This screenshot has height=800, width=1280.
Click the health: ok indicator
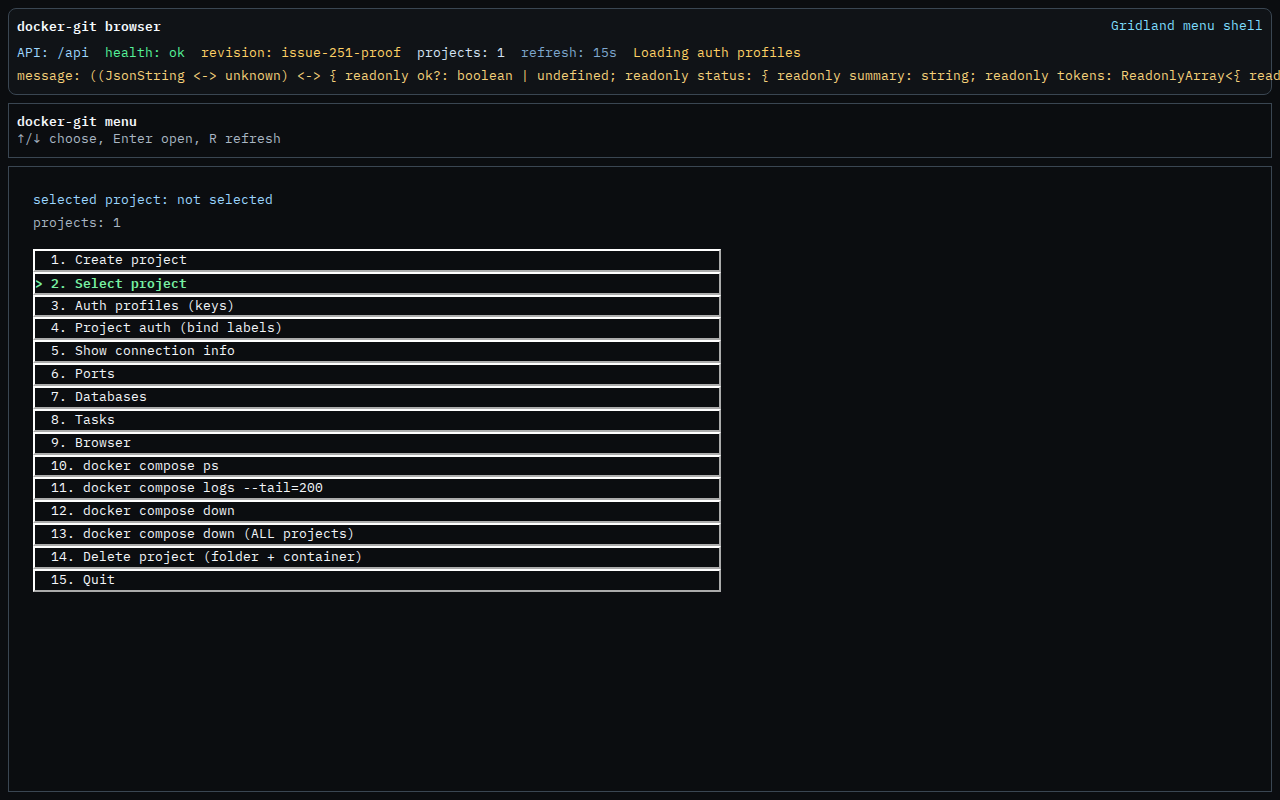(x=145, y=53)
